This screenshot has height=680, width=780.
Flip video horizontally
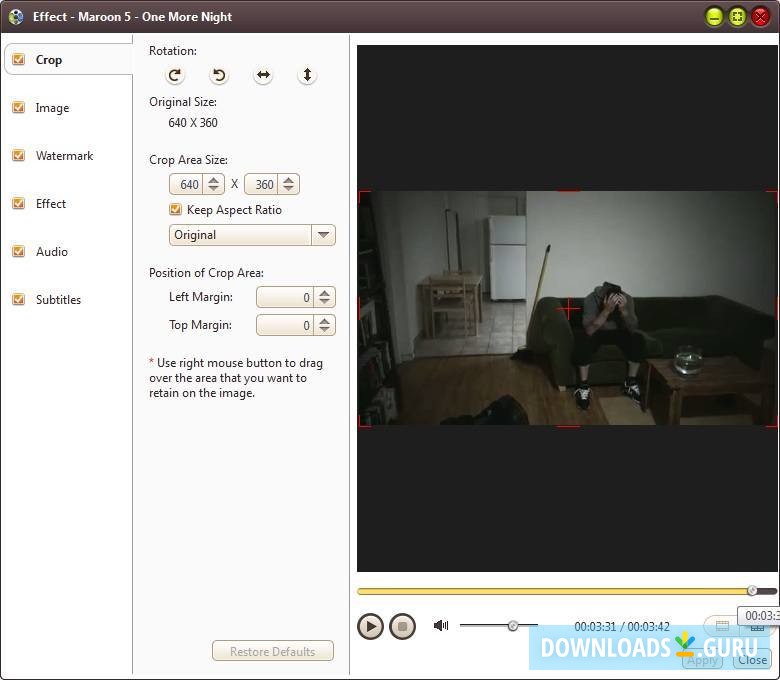point(263,75)
